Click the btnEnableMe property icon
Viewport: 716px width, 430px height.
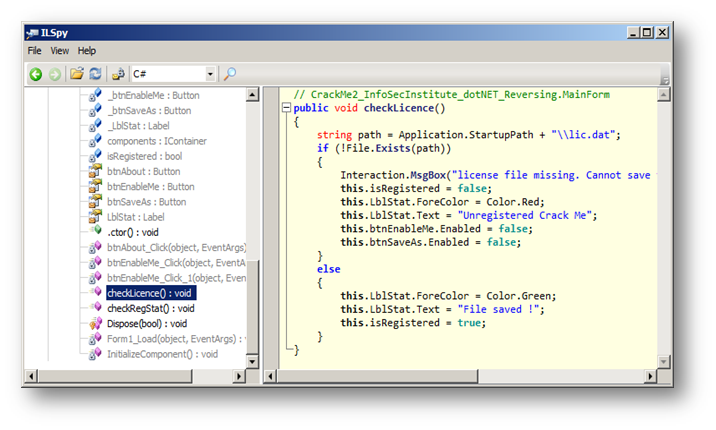tap(95, 186)
